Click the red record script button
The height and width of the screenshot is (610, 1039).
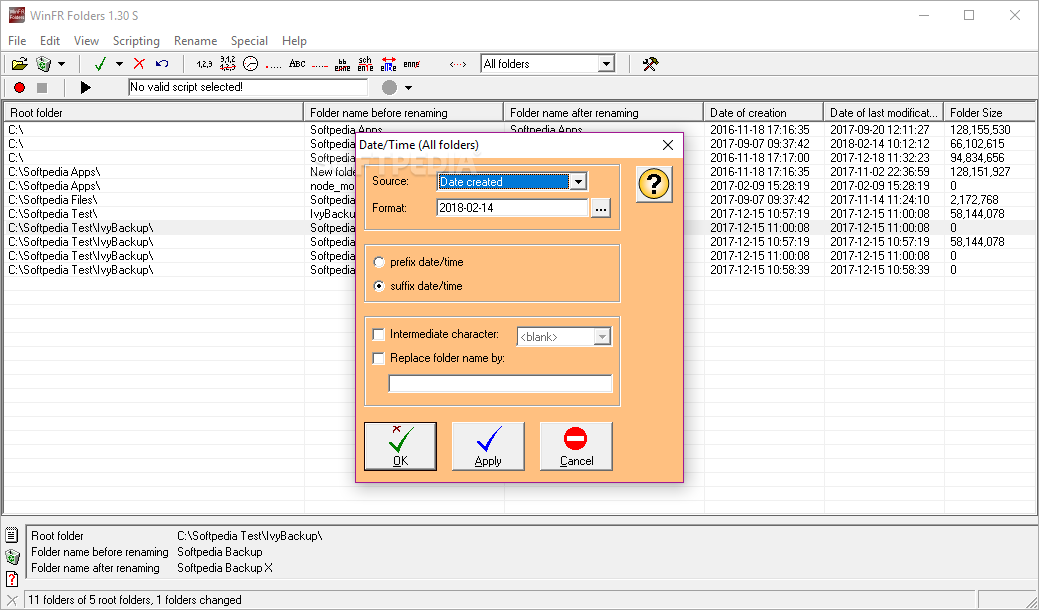point(19,87)
